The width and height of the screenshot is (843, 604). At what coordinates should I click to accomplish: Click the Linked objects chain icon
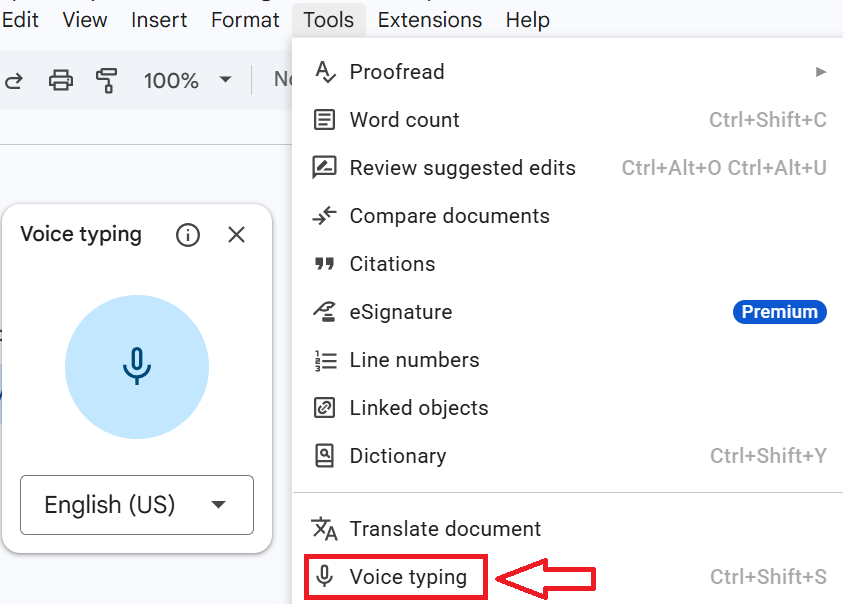(x=324, y=408)
